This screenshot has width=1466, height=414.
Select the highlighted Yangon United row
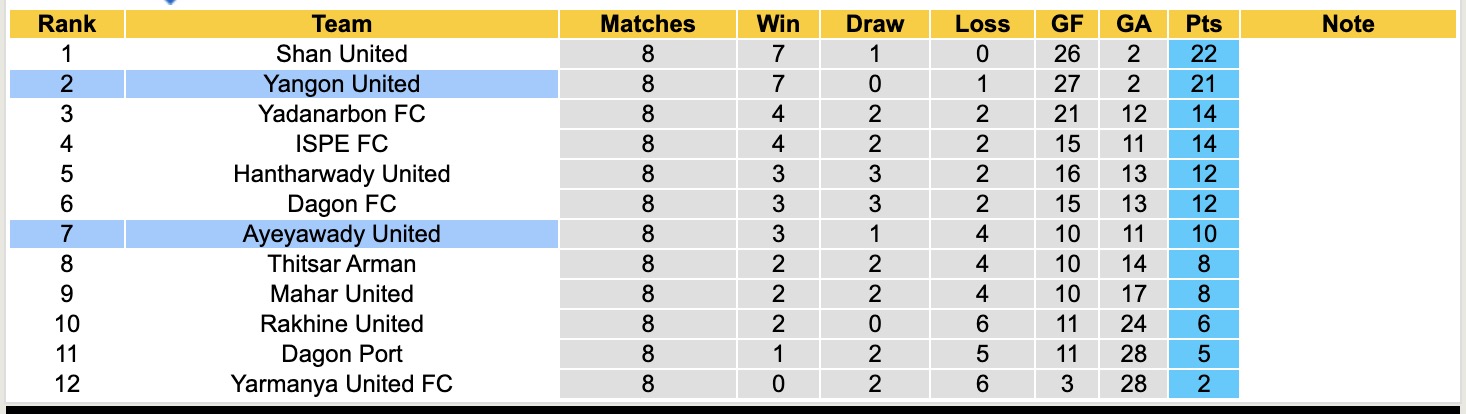pyautogui.click(x=341, y=84)
